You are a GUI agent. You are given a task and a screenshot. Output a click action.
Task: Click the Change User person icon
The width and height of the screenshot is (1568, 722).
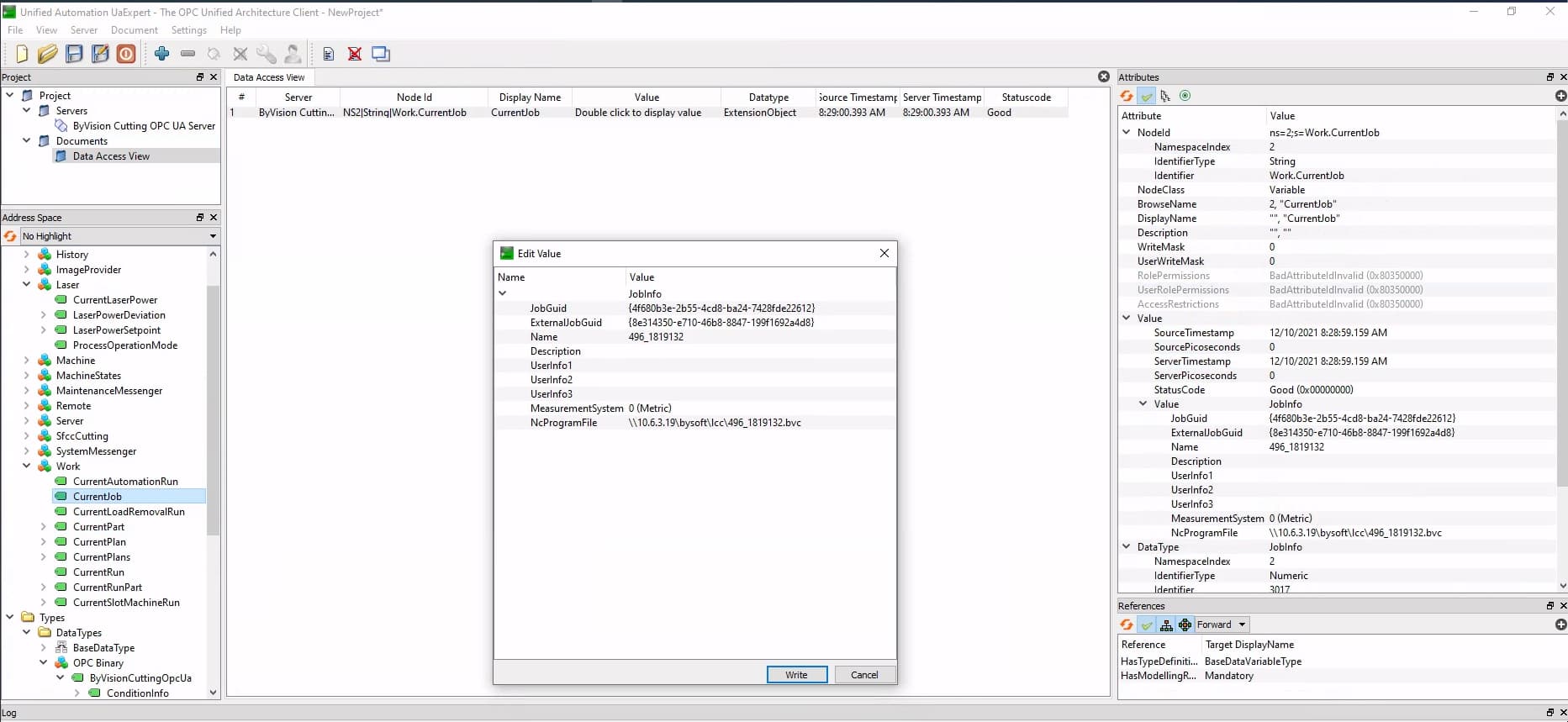tap(293, 54)
